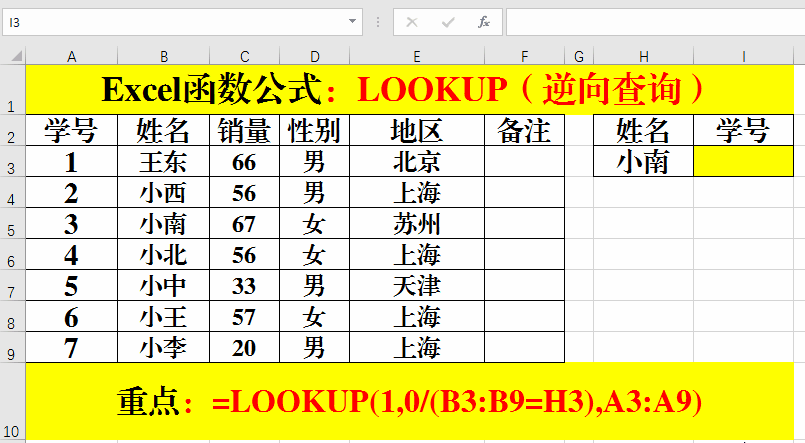Select row 6 header

coord(12,254)
